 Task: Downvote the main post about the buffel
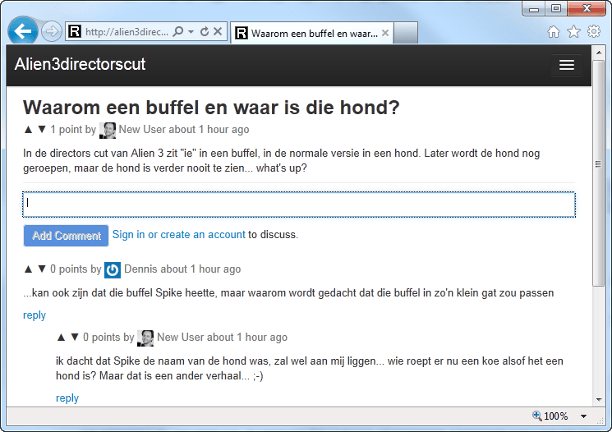42,129
